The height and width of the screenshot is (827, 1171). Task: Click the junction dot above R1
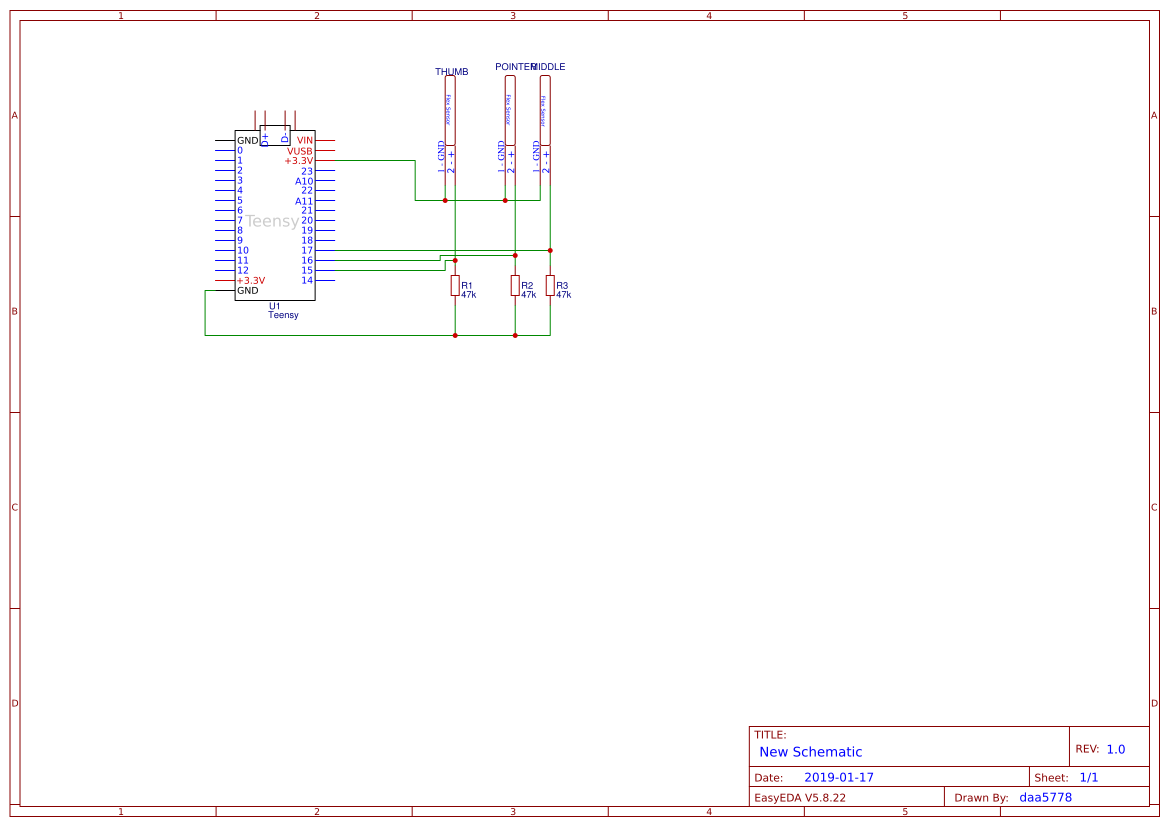coord(455,260)
